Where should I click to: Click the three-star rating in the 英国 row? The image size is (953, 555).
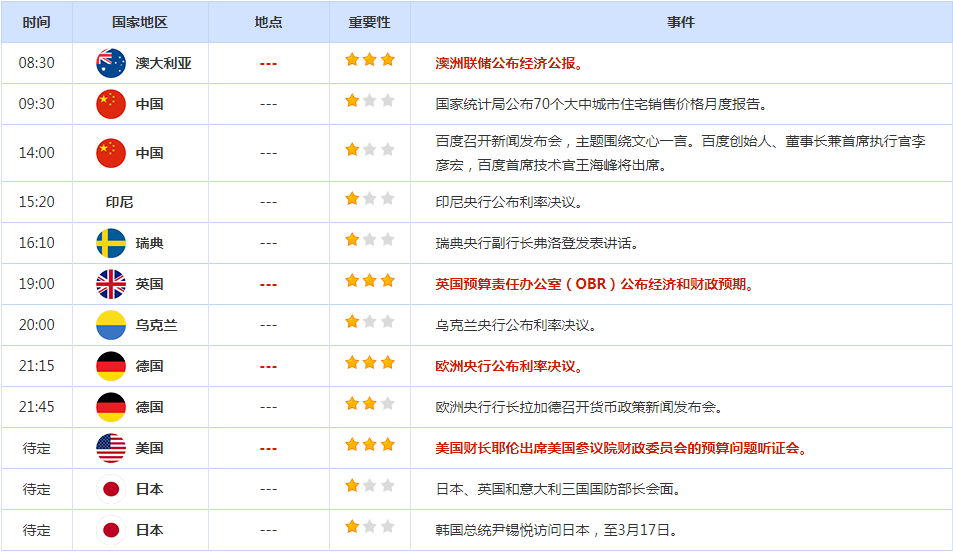(370, 281)
